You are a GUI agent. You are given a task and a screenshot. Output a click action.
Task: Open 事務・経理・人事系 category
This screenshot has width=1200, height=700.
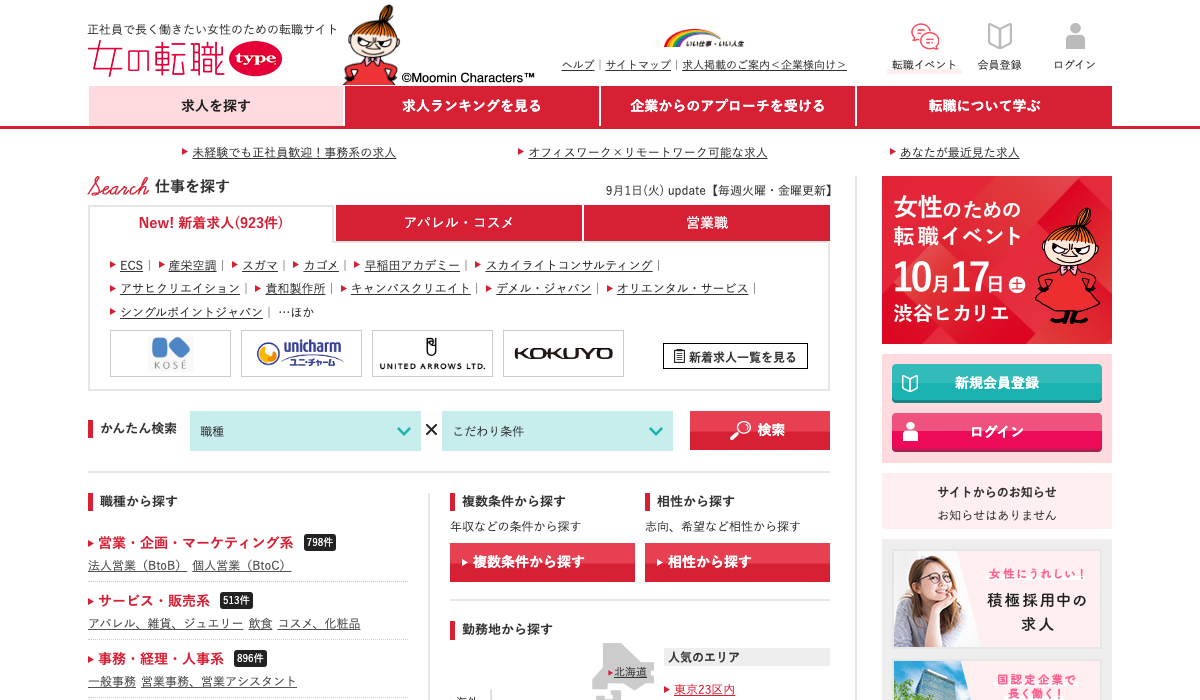click(161, 659)
